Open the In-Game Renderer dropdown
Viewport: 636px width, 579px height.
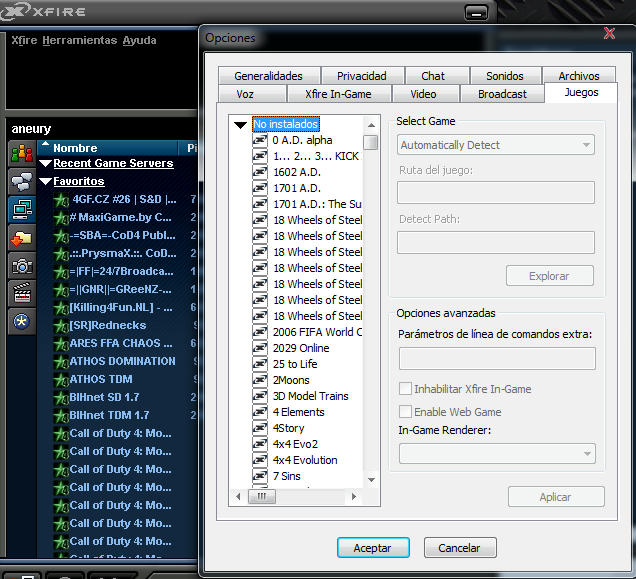click(497, 454)
